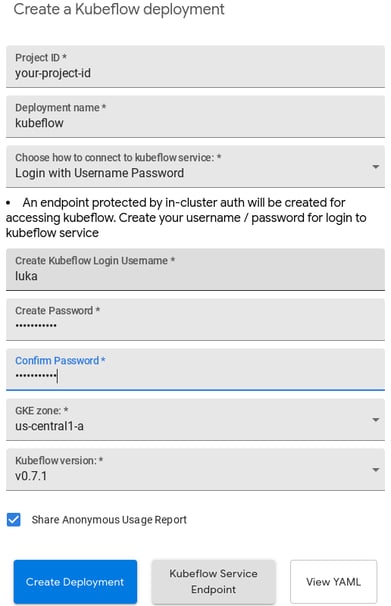Focus the Confirm Password field
This screenshot has width=391, height=606.
click(196, 369)
